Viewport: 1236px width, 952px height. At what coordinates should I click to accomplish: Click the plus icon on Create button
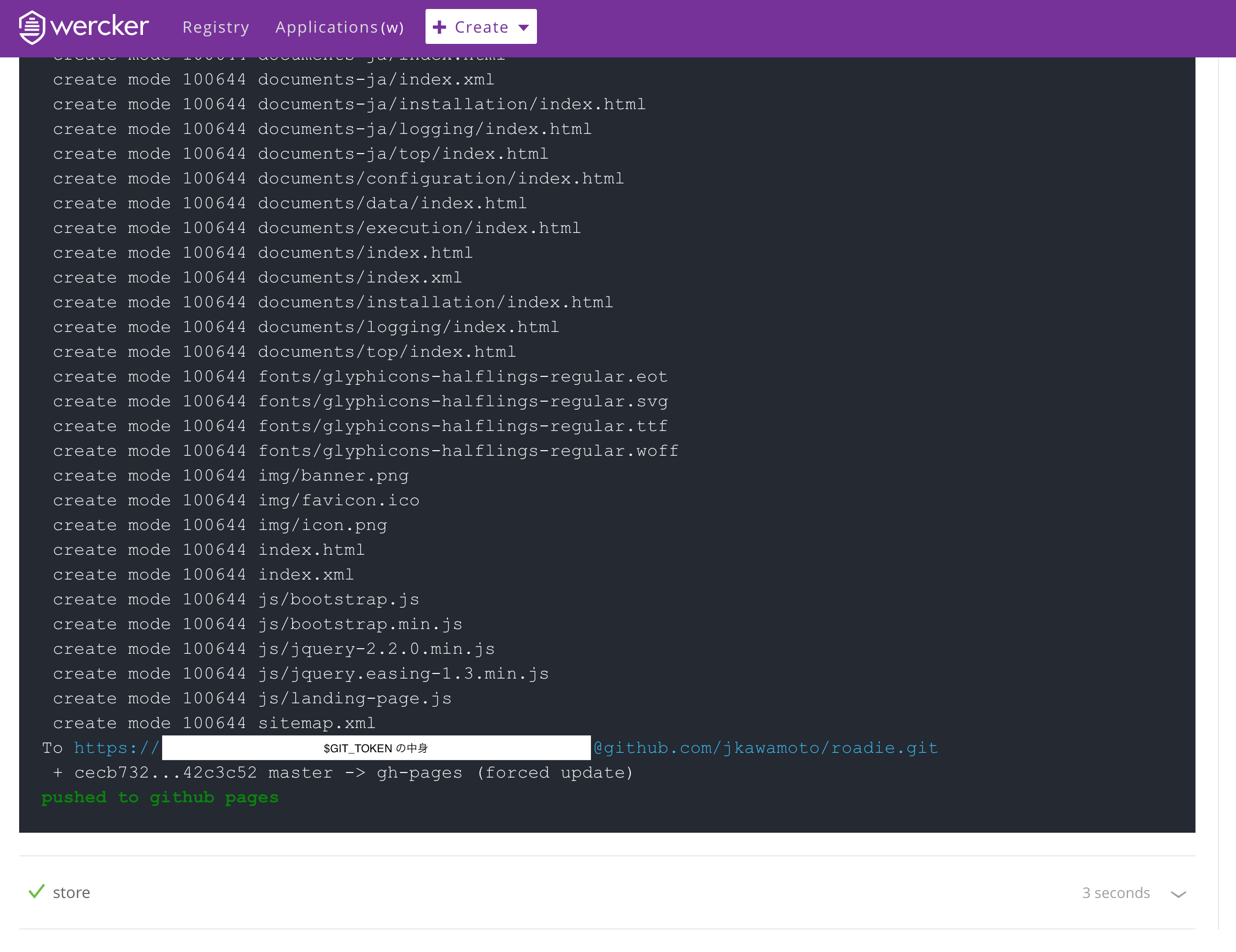pos(439,27)
